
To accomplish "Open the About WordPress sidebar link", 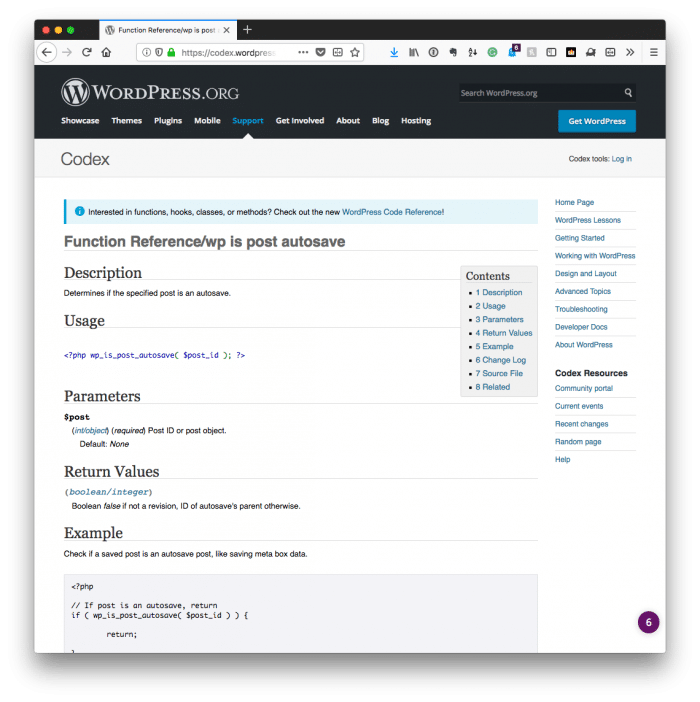I will pyautogui.click(x=584, y=345).
